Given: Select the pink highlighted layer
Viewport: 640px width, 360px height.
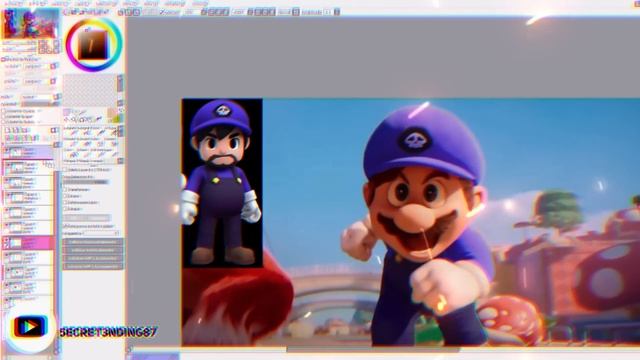Looking at the screenshot, I should (x=28, y=243).
